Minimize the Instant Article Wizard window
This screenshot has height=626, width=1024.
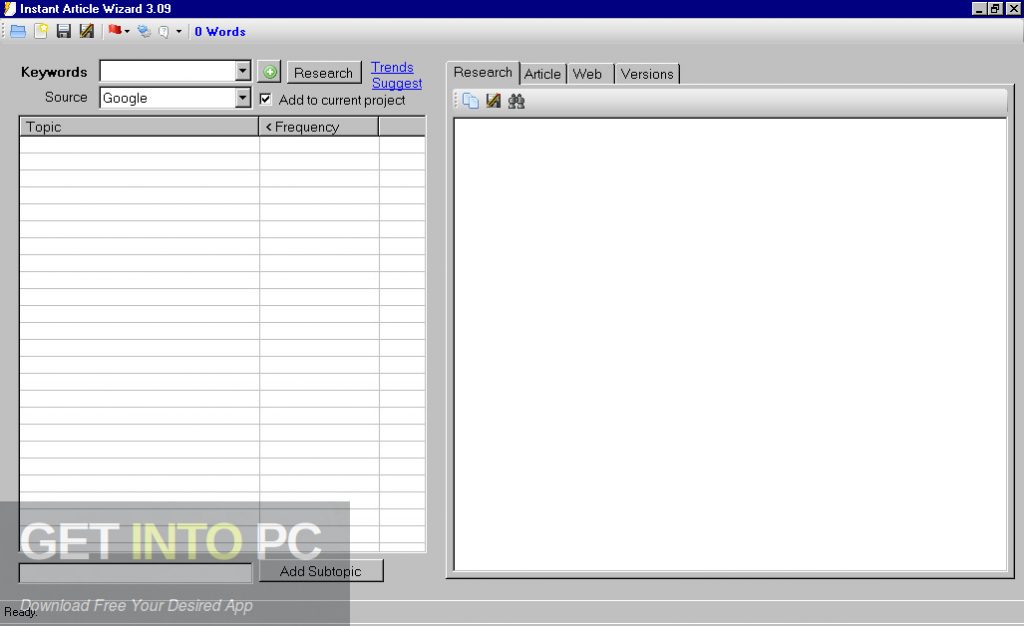pyautogui.click(x=978, y=8)
